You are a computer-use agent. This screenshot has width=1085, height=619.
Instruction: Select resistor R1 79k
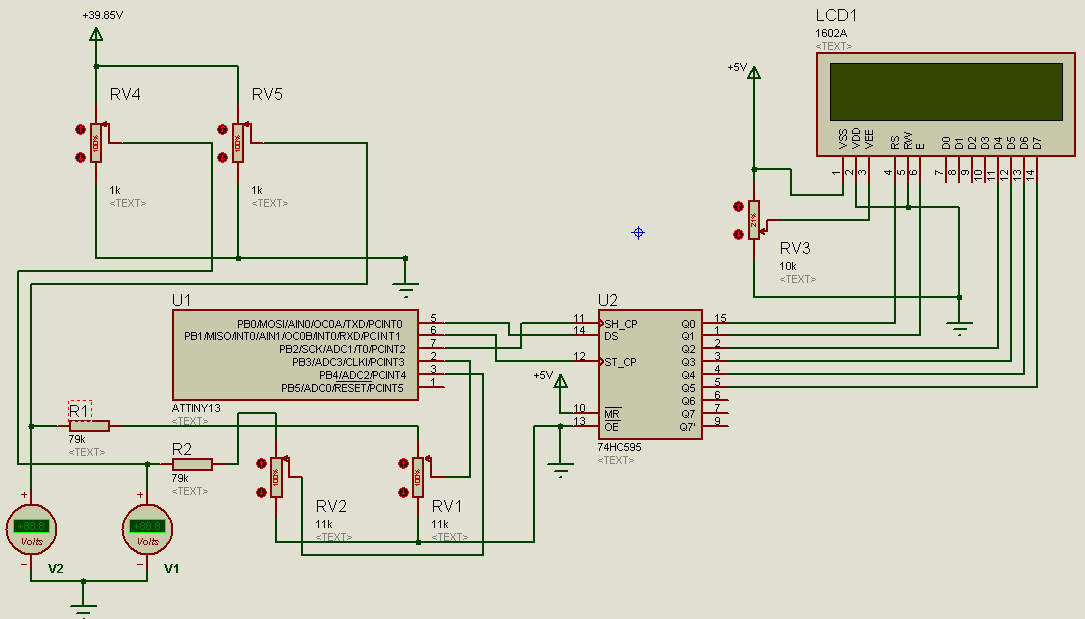tap(88, 425)
